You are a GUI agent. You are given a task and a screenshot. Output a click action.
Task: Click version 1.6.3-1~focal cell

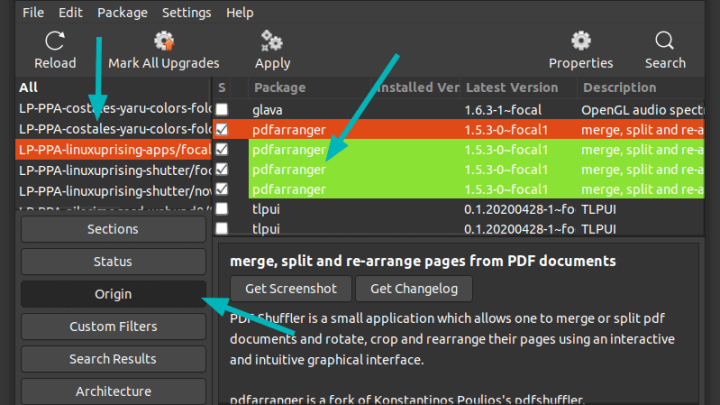point(503,110)
